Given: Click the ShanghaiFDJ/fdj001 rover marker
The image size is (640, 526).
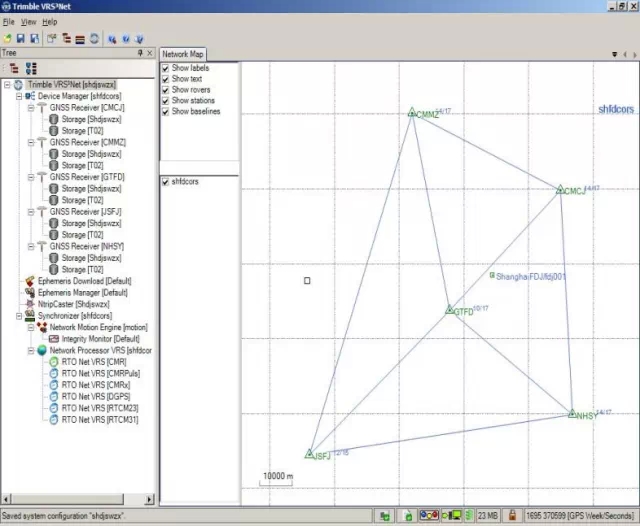Looking at the screenshot, I should (x=492, y=275).
